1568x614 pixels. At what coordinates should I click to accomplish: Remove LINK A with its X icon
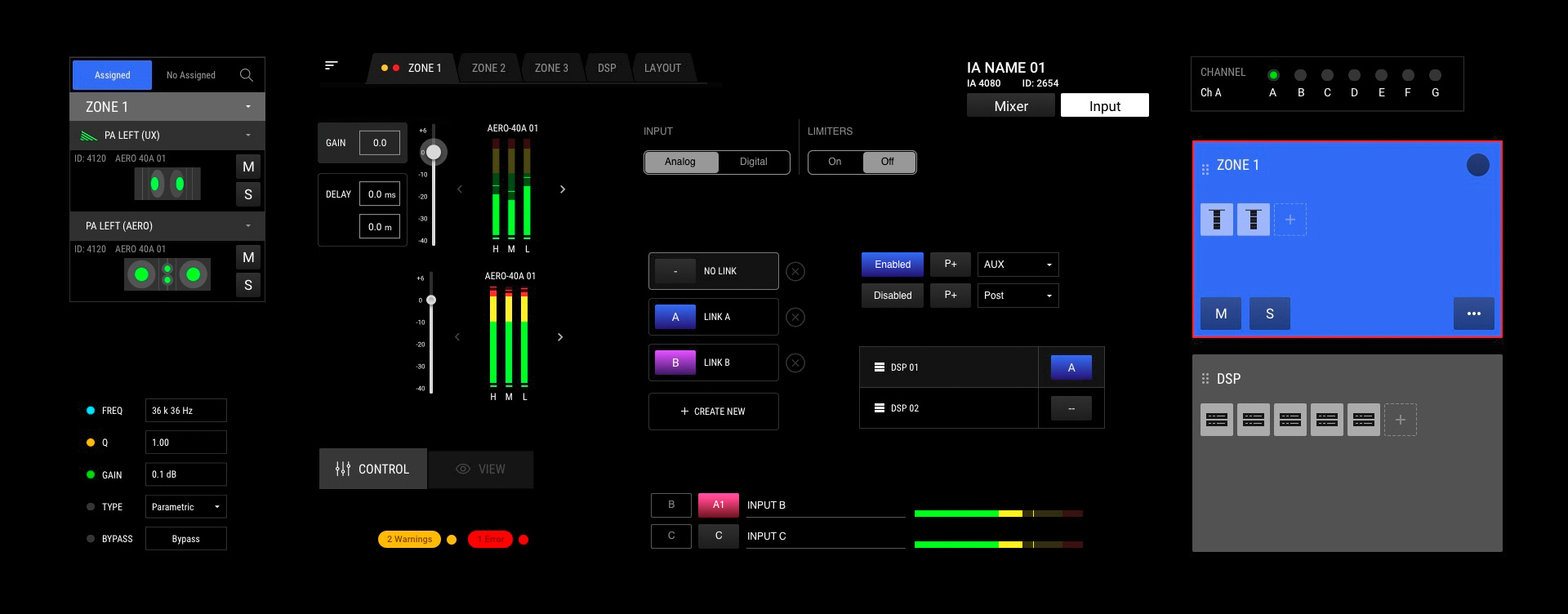tap(795, 317)
